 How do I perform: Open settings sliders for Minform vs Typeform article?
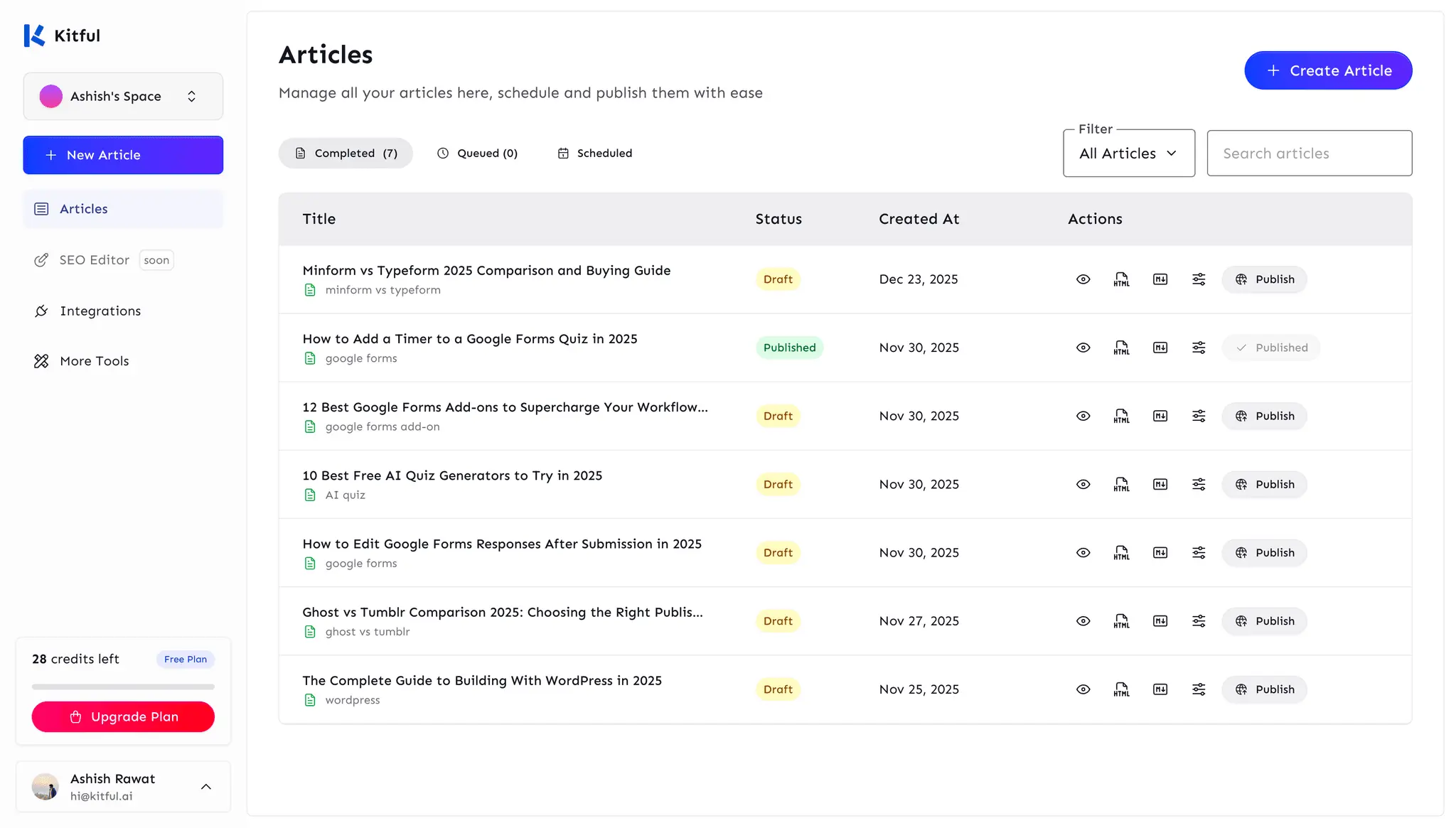[1199, 279]
